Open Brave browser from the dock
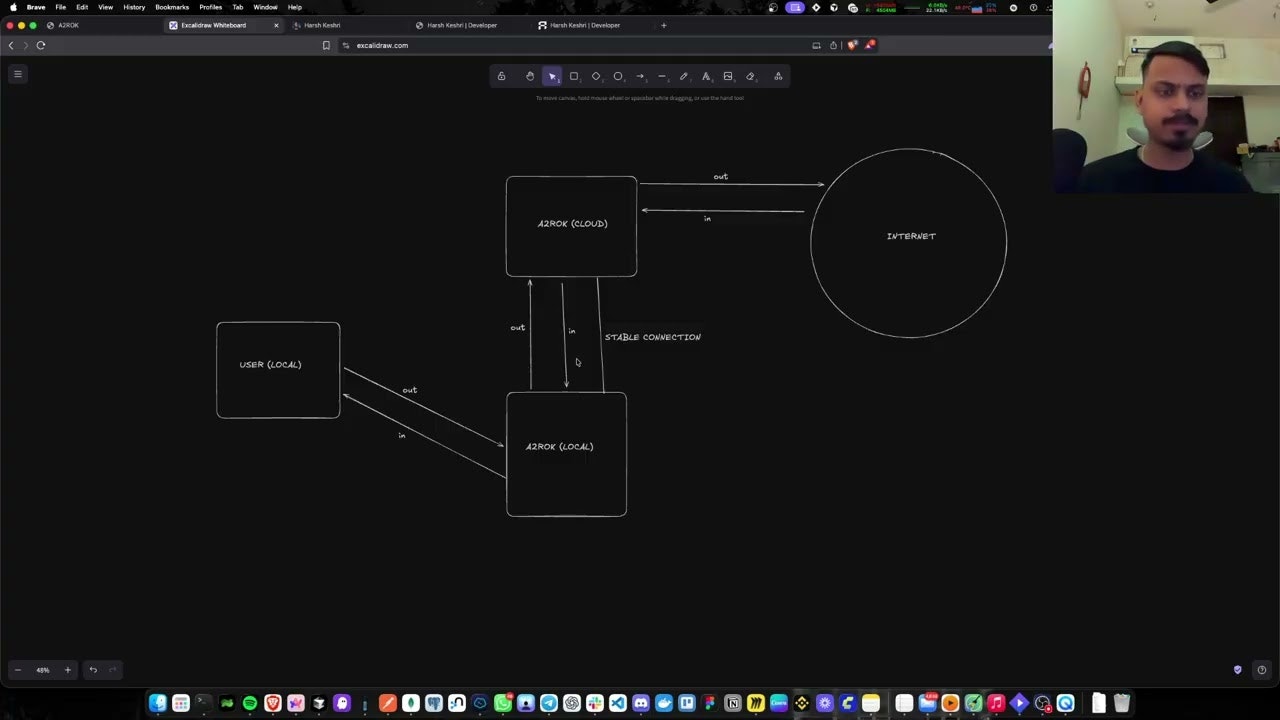The image size is (1280, 720). click(x=273, y=703)
